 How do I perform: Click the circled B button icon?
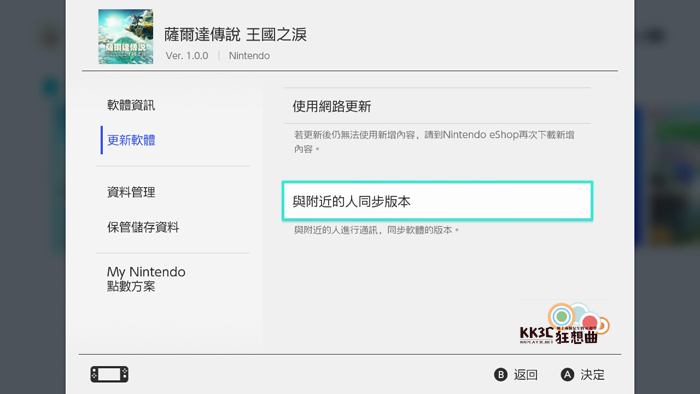500,375
